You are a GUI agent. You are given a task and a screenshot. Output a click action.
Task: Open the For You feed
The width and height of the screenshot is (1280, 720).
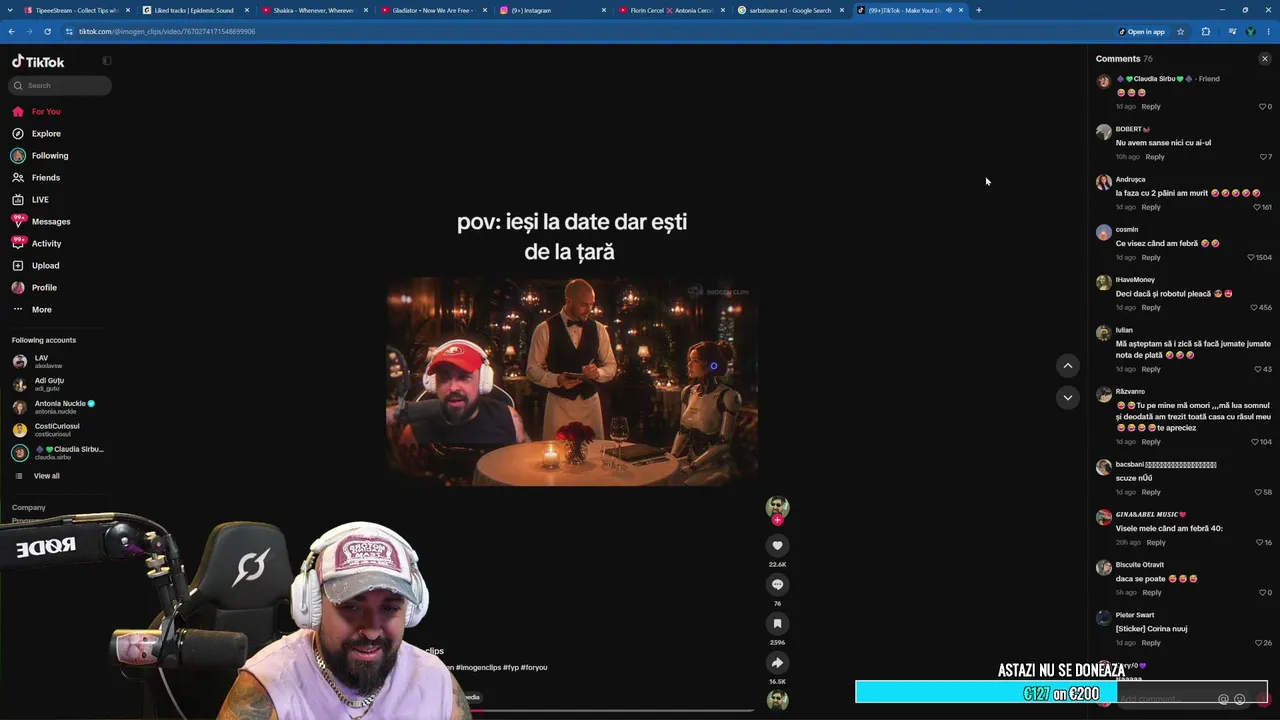click(45, 112)
